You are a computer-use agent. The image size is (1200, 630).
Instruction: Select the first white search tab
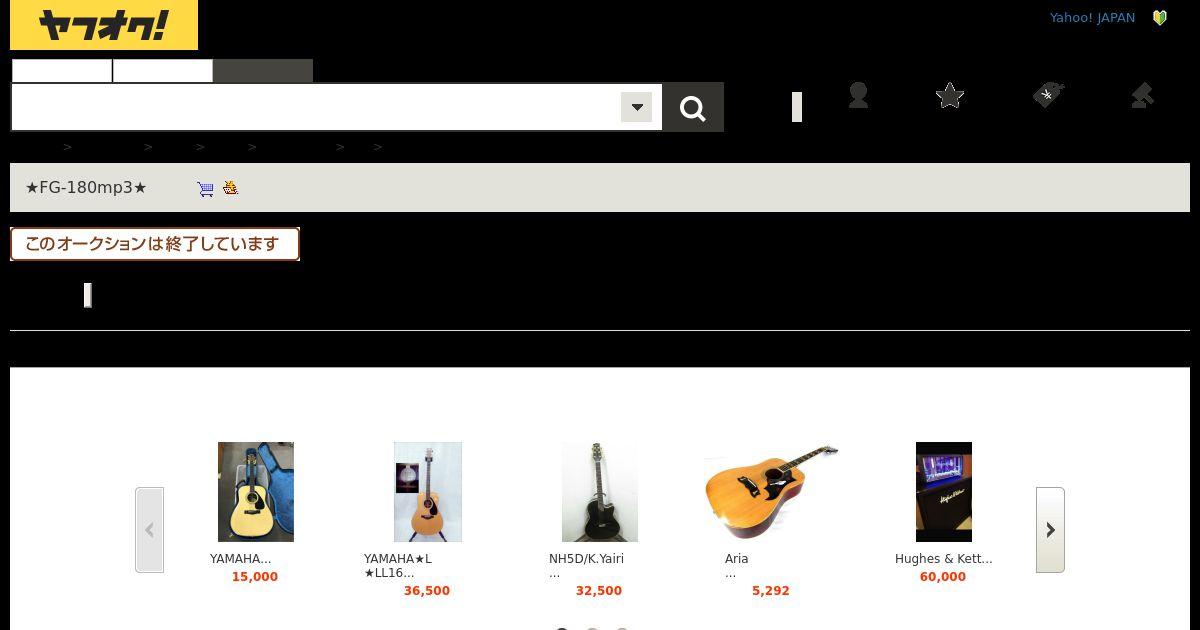click(x=62, y=71)
